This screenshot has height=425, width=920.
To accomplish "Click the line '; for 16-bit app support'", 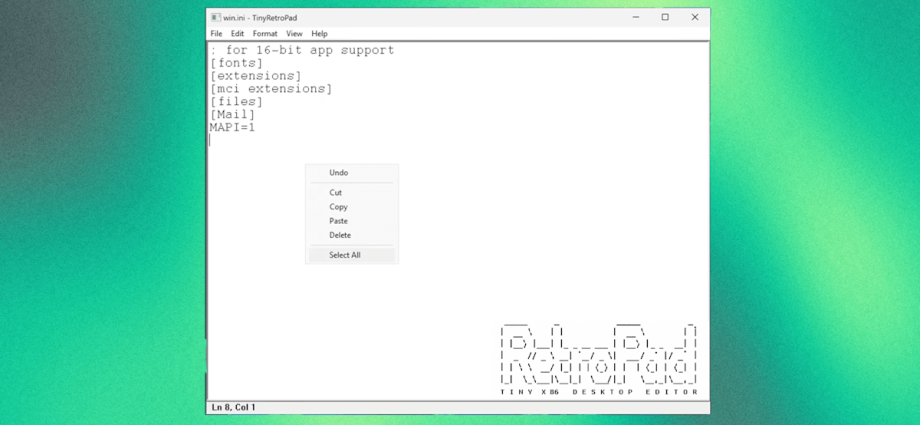I will 302,50.
